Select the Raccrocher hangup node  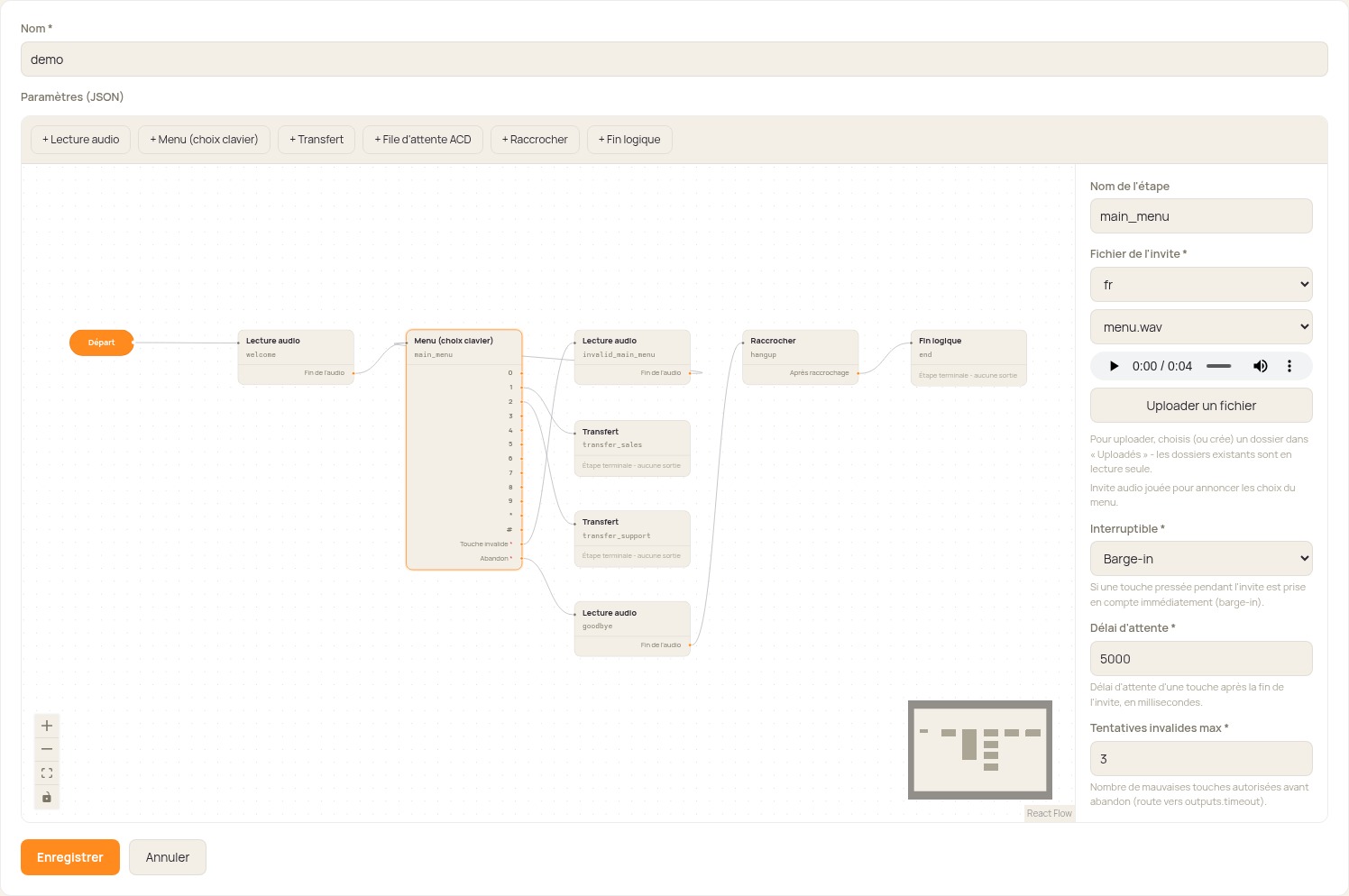coord(801,357)
